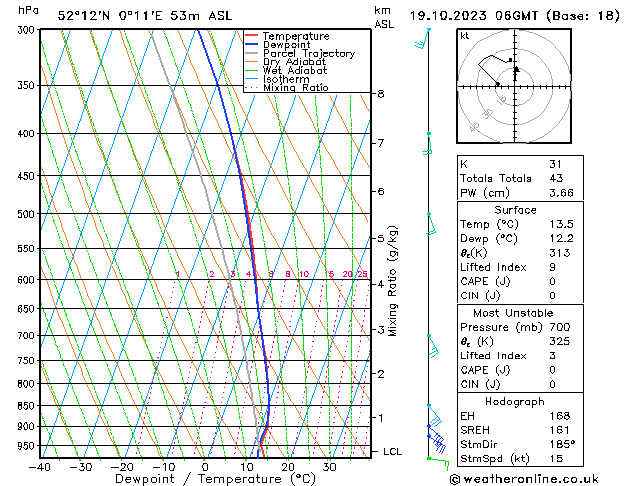Click the CIN (J) label under Most Unstable
The height and width of the screenshot is (486, 629).
(480, 385)
